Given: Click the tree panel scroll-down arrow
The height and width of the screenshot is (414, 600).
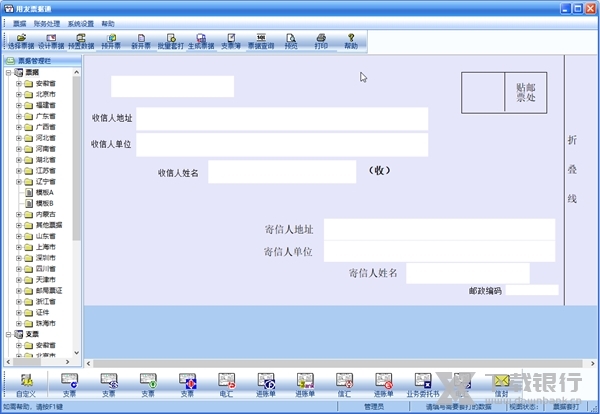Looking at the screenshot, I should coord(77,353).
